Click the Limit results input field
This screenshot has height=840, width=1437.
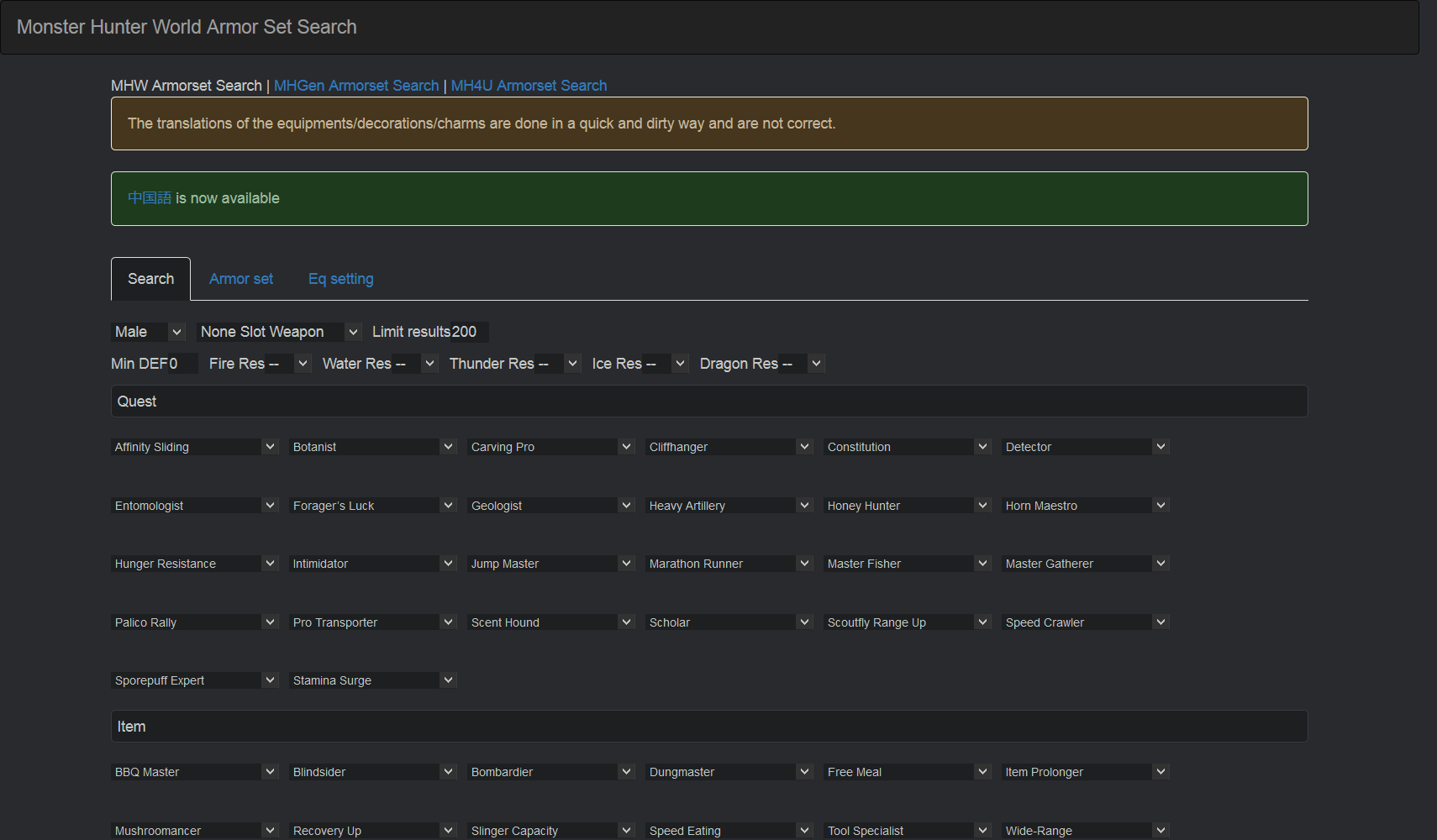coord(469,332)
